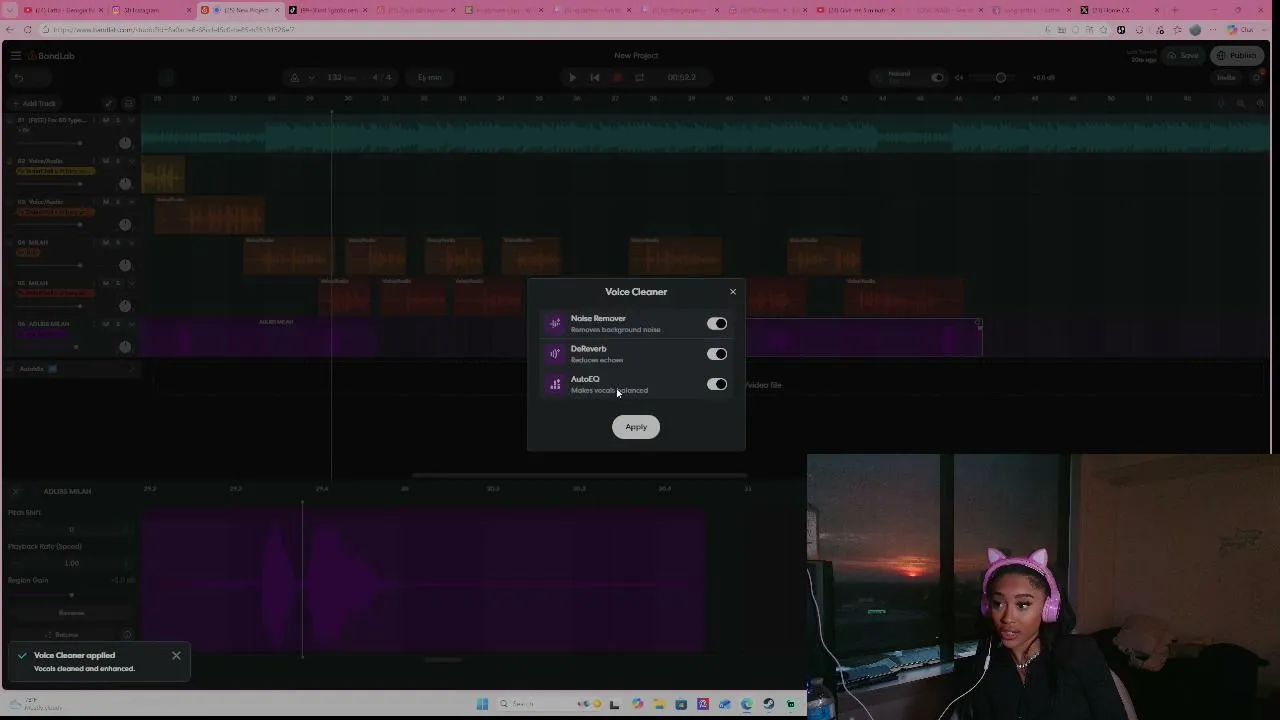Select the yellow audio clip on track 02
The image size is (1280, 720).
(x=163, y=176)
